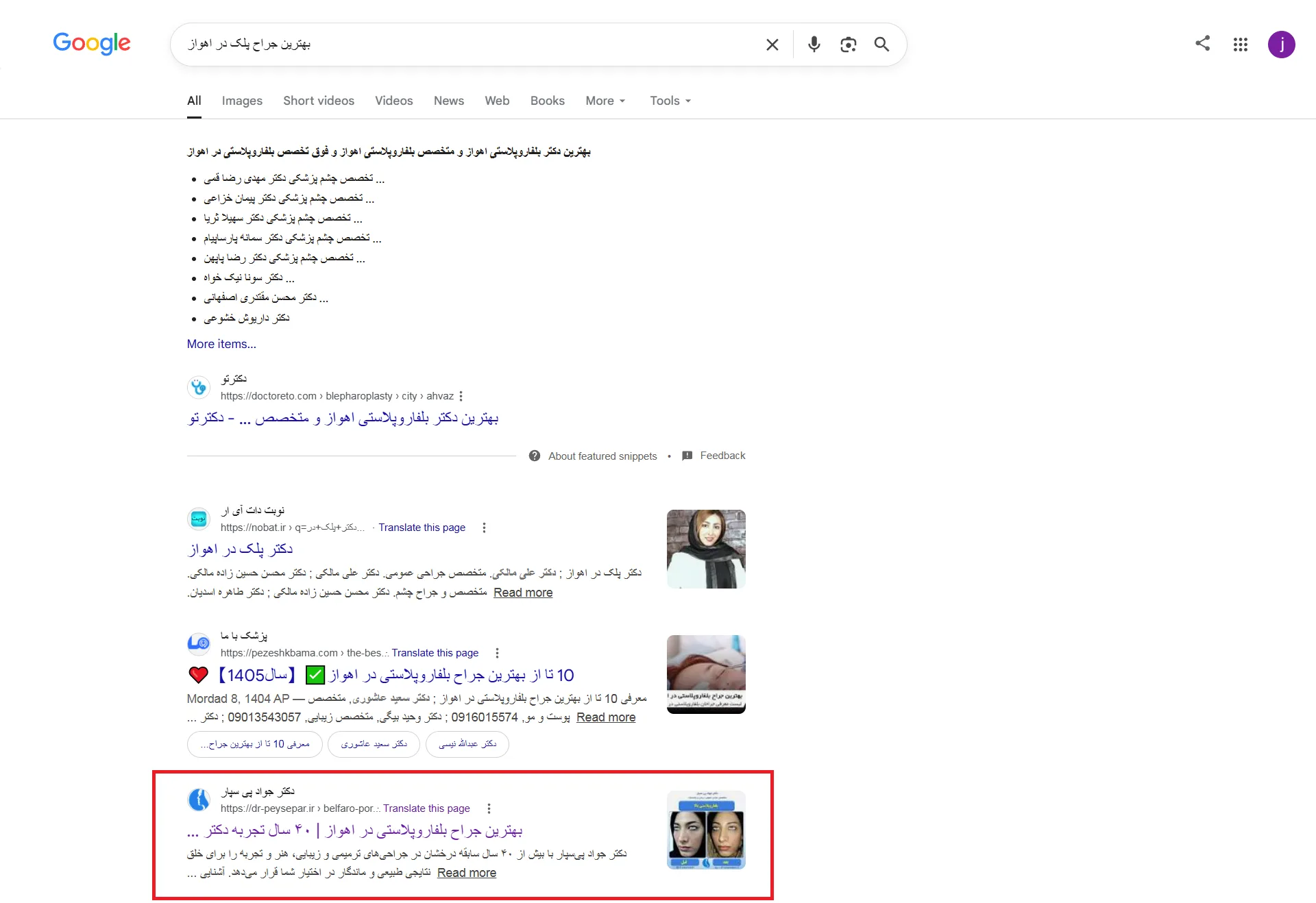
Task: Open three-dot menu for dr-peysepar result
Action: 489,808
